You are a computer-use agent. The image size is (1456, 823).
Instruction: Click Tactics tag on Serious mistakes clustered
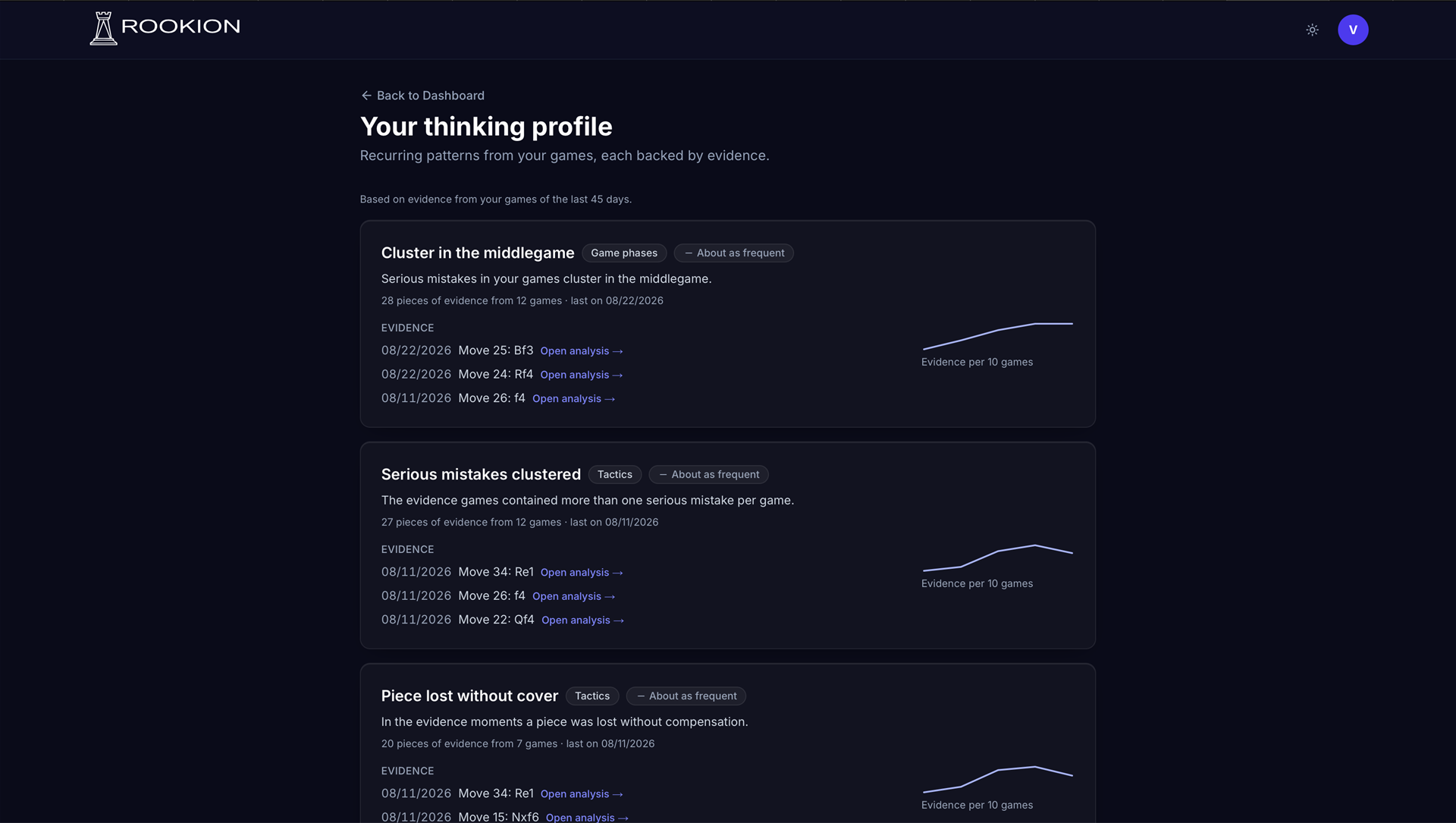(615, 475)
